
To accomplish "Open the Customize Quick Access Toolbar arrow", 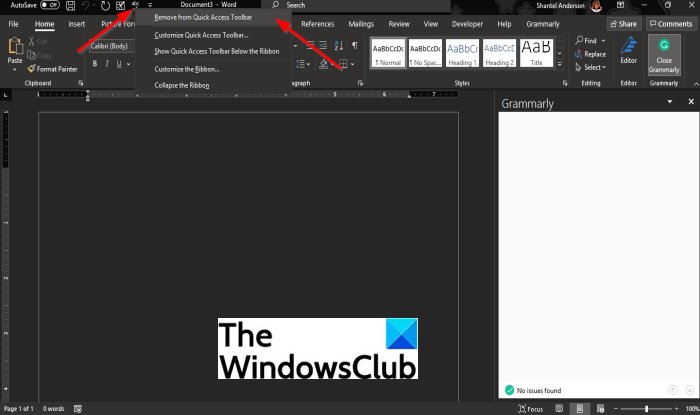I will [x=150, y=5].
